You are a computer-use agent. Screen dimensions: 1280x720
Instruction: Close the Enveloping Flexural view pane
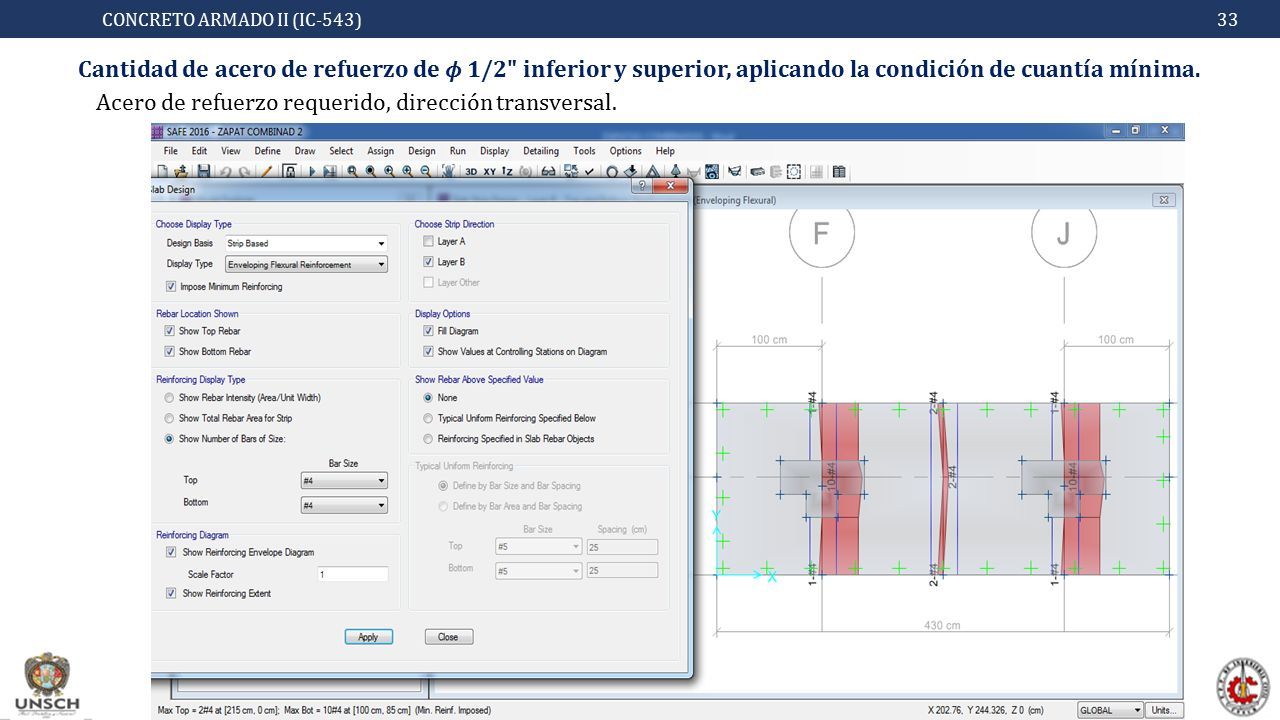[x=1163, y=200]
